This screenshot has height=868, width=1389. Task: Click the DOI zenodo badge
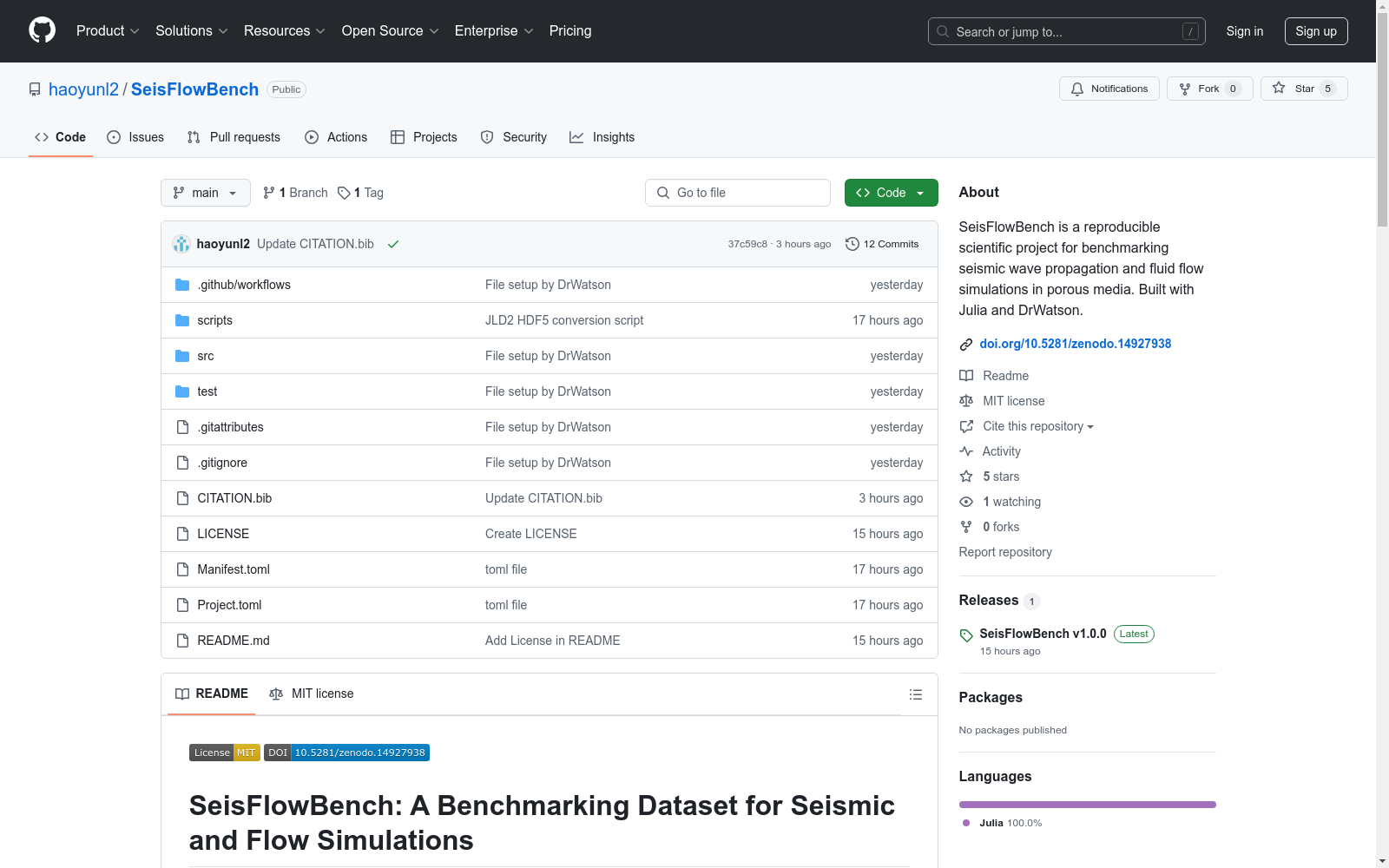click(346, 753)
